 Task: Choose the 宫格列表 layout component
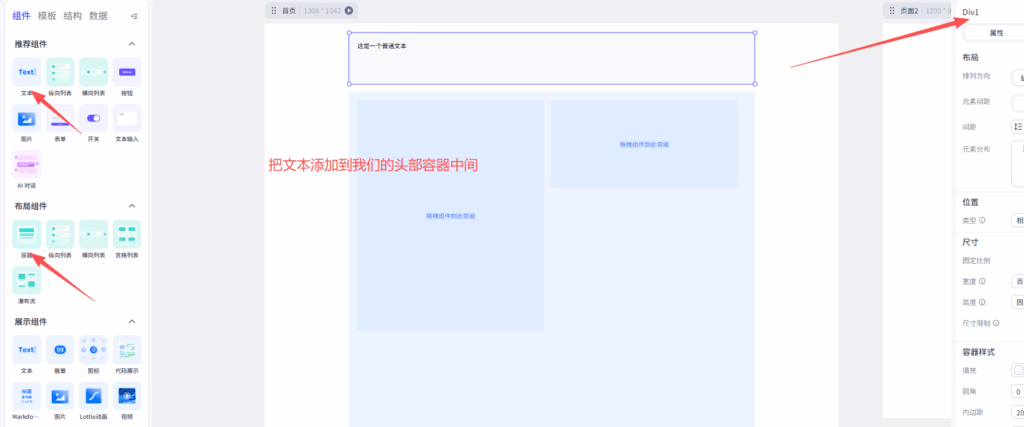click(x=127, y=234)
